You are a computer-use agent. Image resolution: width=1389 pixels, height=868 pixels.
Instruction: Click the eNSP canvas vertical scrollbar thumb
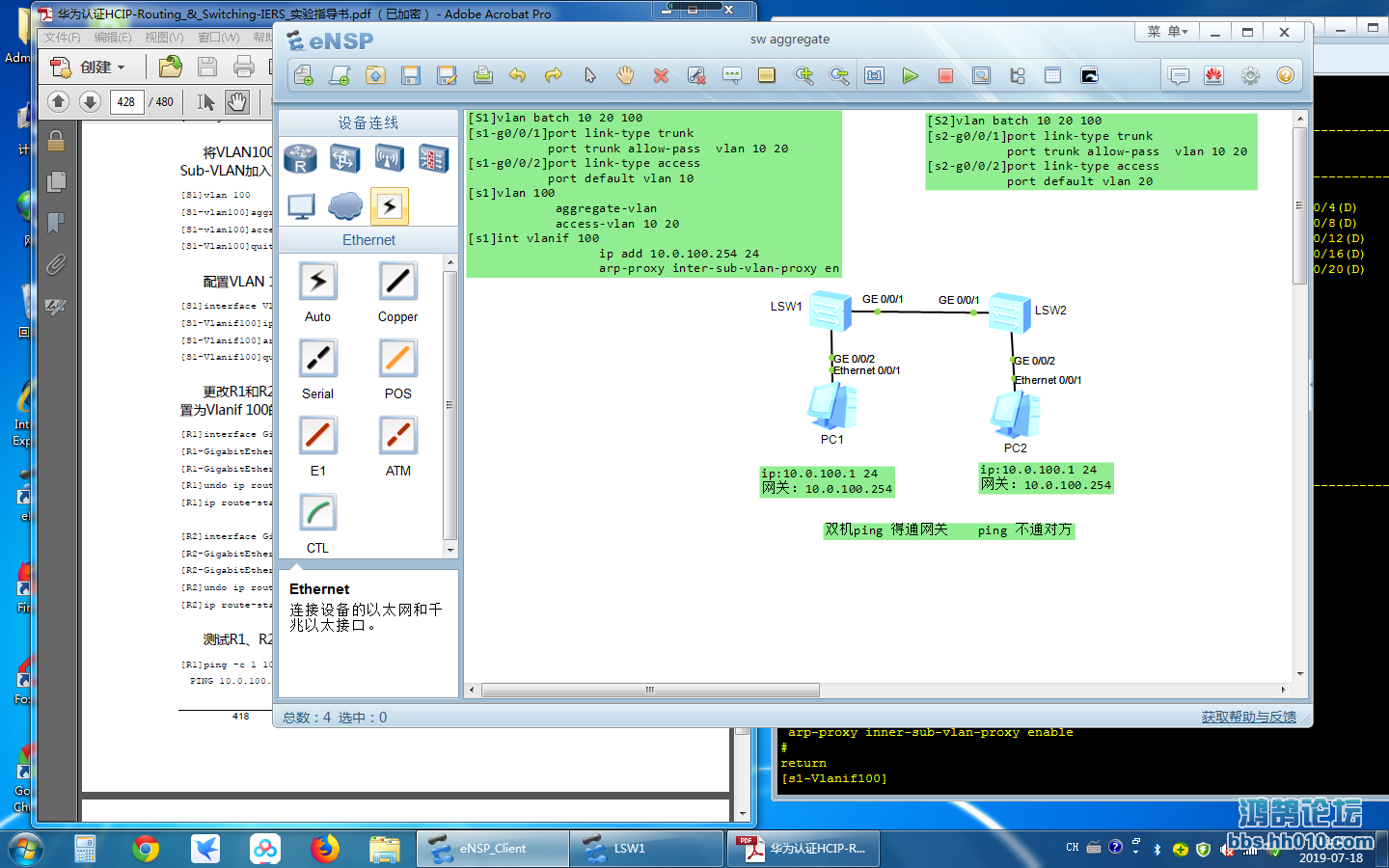pos(1300,204)
